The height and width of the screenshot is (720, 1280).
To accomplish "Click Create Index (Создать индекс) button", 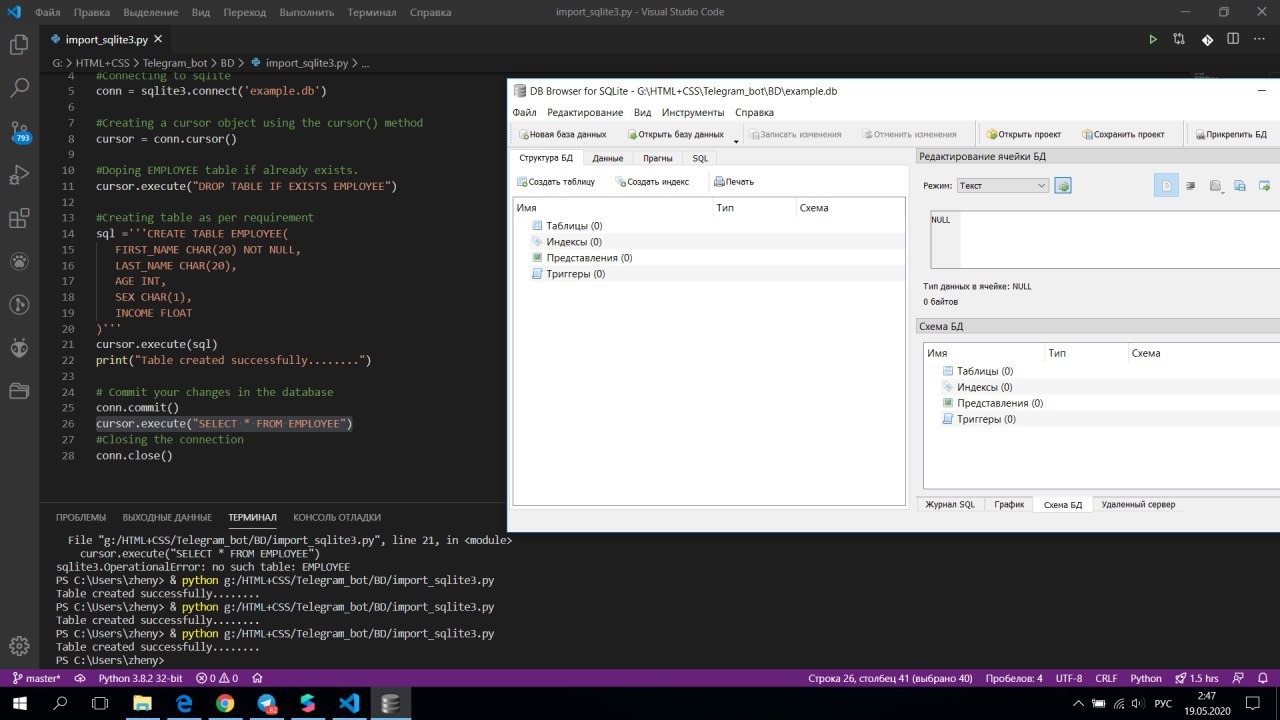I will [652, 182].
